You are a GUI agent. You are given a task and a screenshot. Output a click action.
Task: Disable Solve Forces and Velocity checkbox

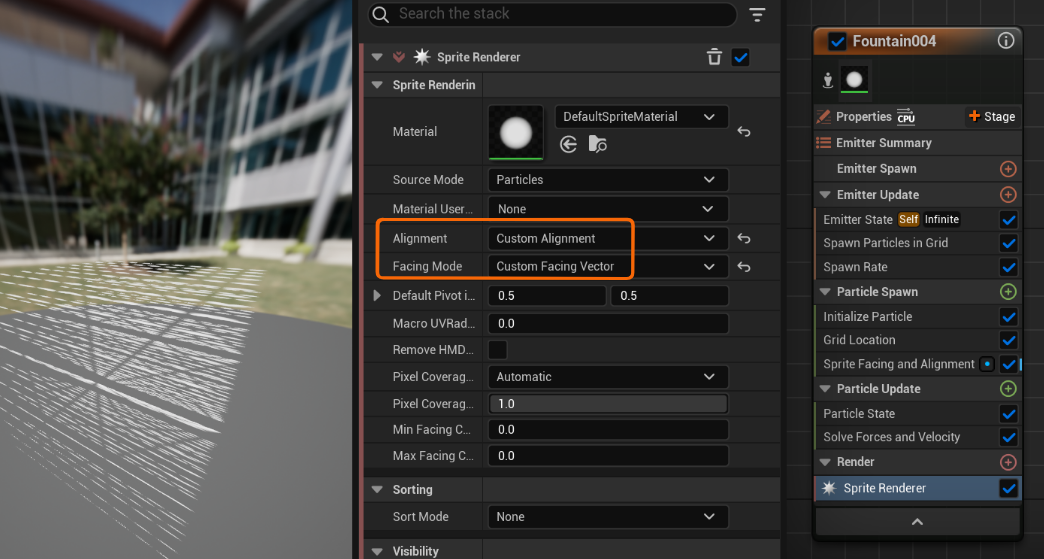(1008, 437)
